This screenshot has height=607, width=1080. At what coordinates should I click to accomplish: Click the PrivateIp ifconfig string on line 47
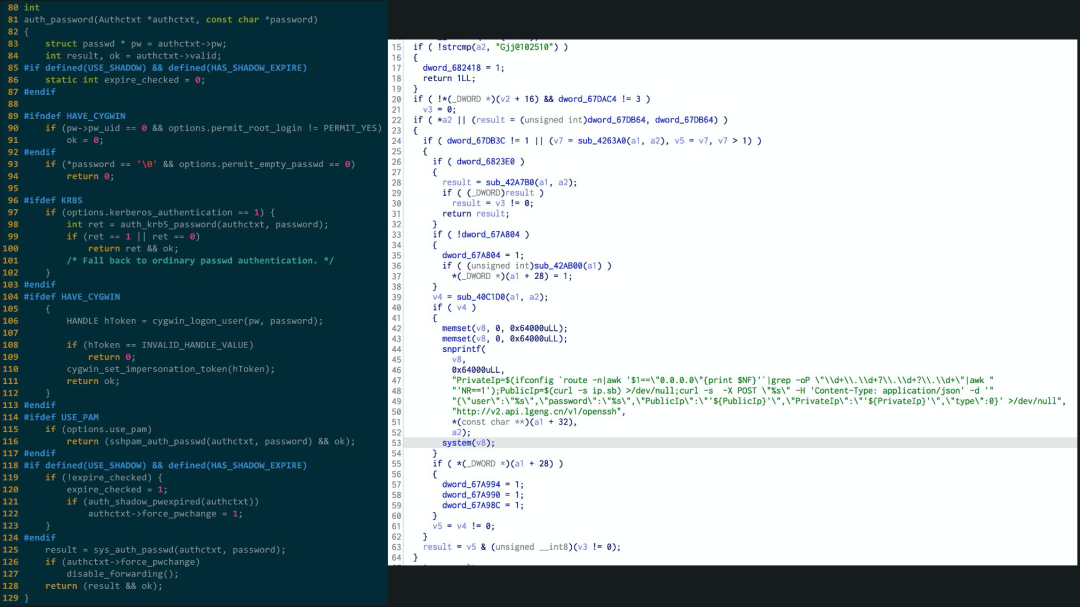tap(723, 380)
